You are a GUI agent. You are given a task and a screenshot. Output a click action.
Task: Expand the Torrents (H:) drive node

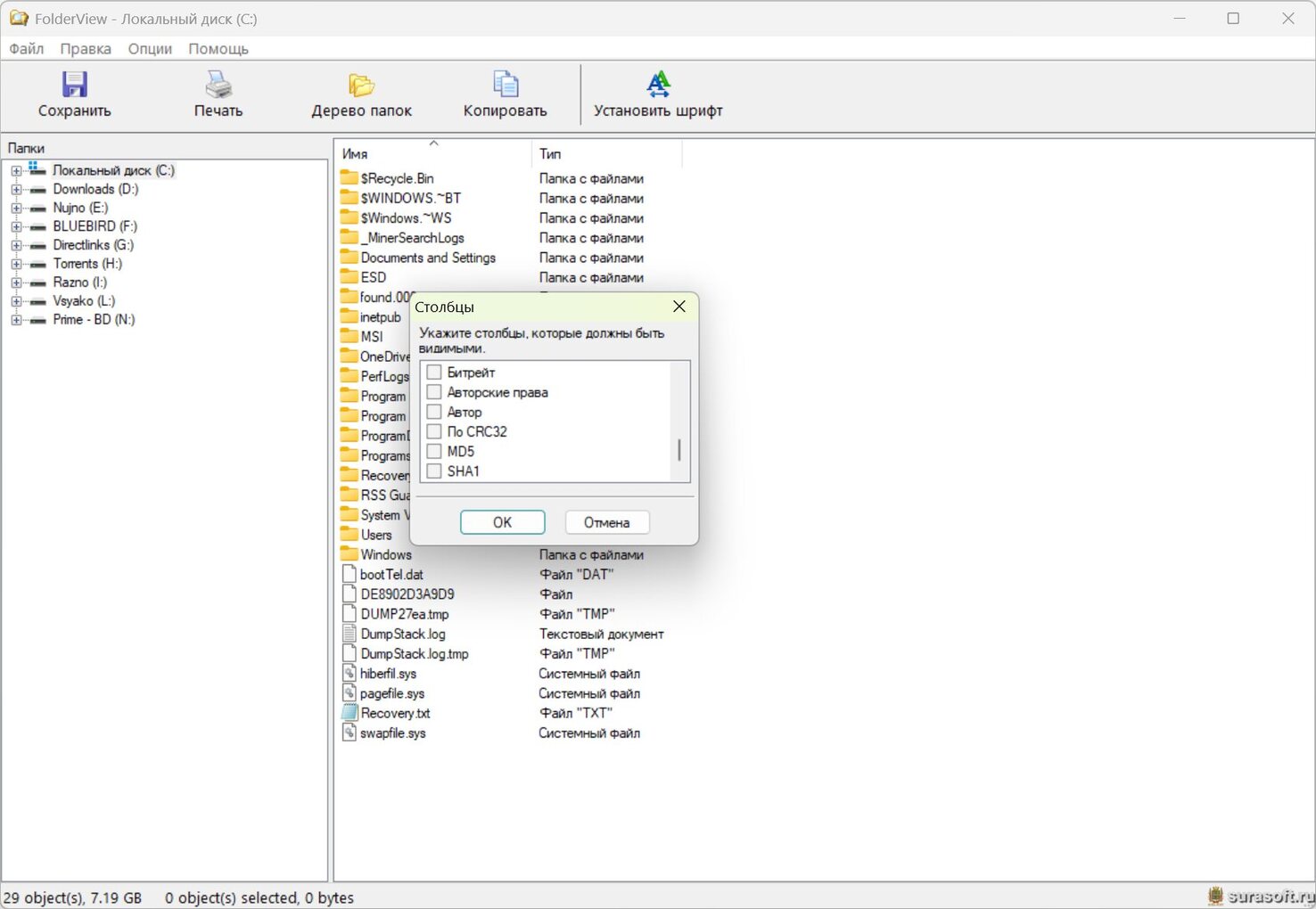pos(16,264)
